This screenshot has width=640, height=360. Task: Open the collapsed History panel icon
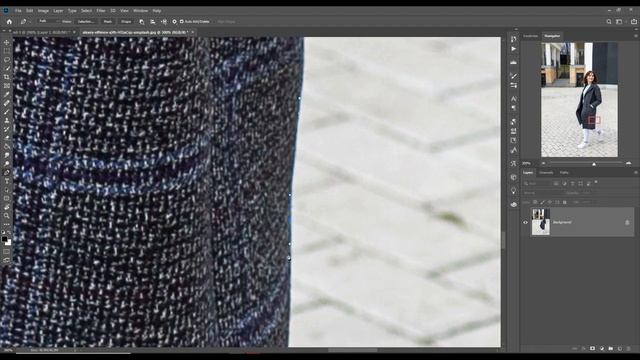pyautogui.click(x=513, y=39)
